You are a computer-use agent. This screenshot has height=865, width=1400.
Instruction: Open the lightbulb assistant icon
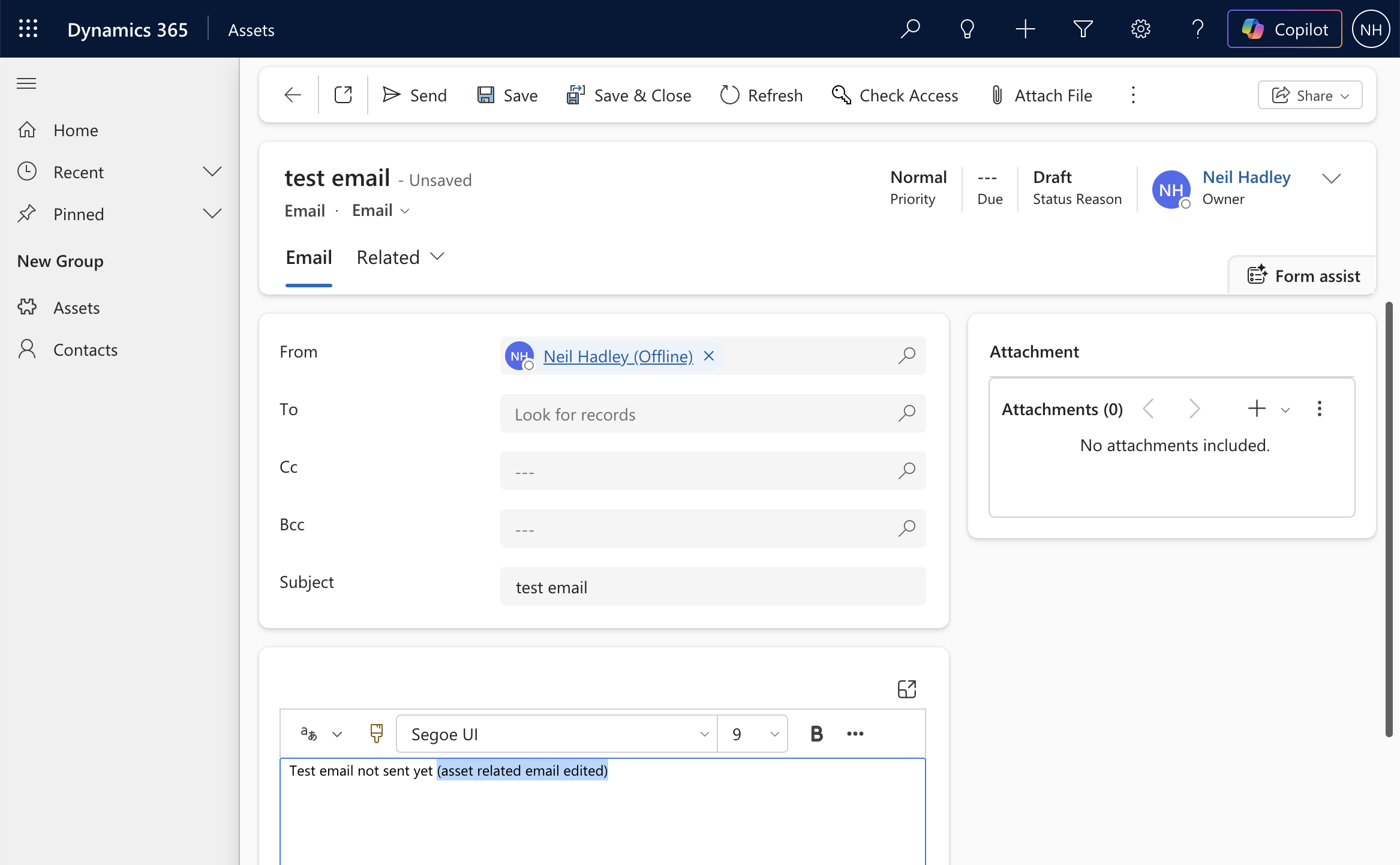[967, 29]
